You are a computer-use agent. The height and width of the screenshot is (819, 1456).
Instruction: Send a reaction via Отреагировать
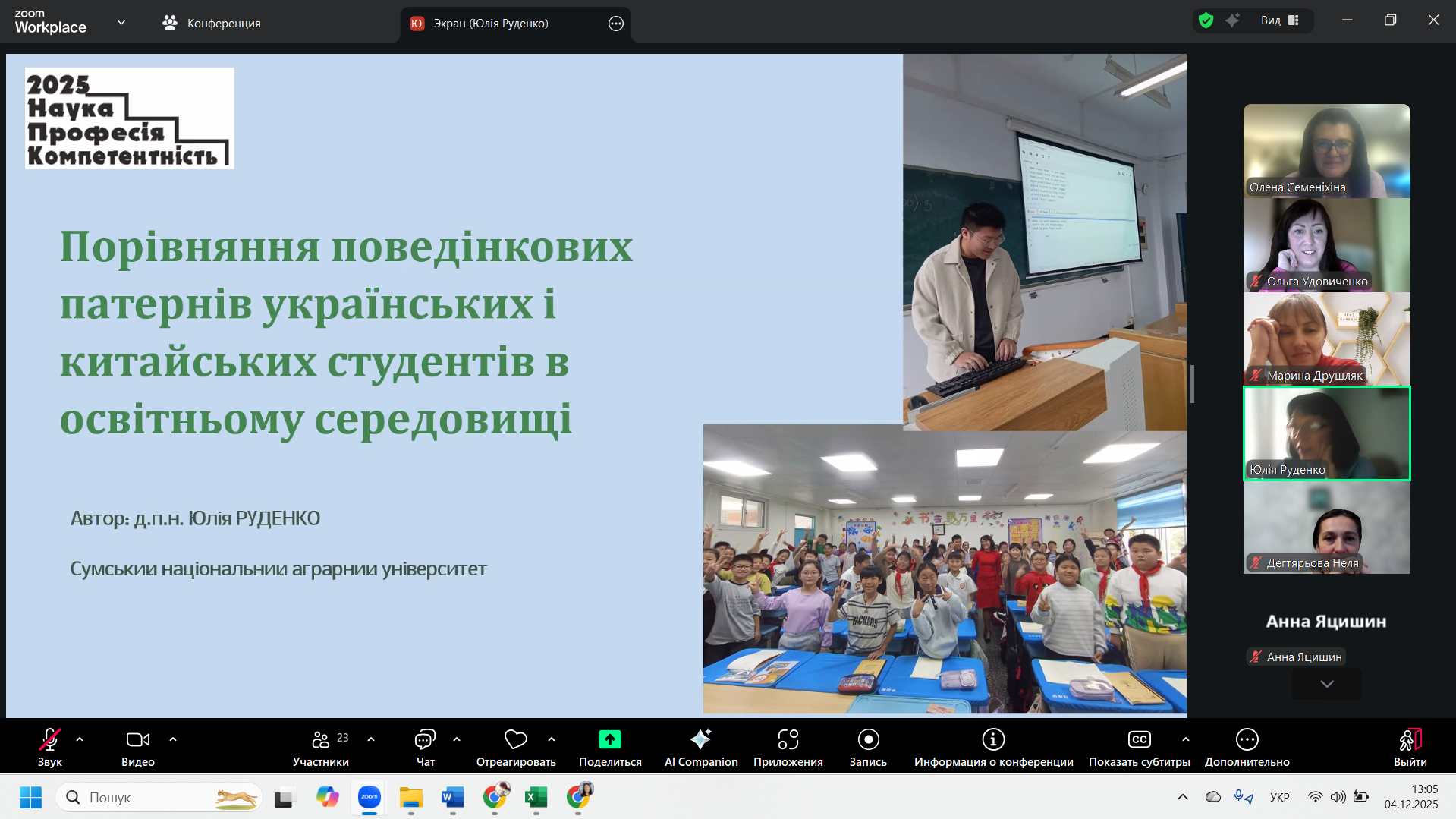coord(515,746)
